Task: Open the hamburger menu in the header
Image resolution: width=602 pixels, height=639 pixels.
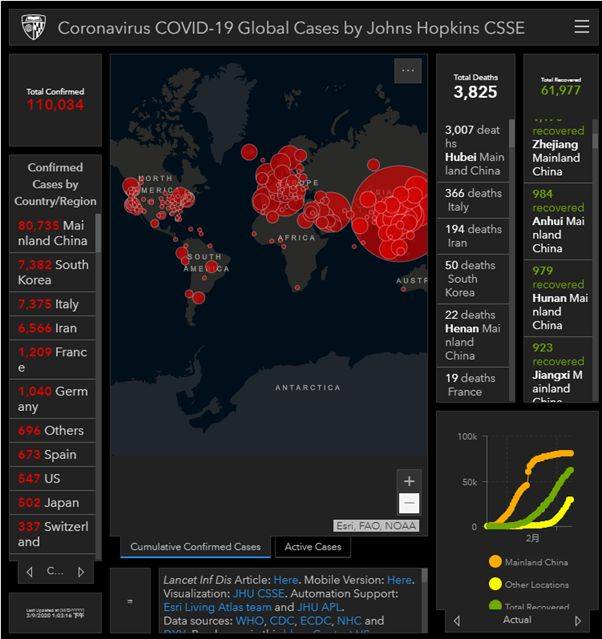Action: tap(582, 27)
